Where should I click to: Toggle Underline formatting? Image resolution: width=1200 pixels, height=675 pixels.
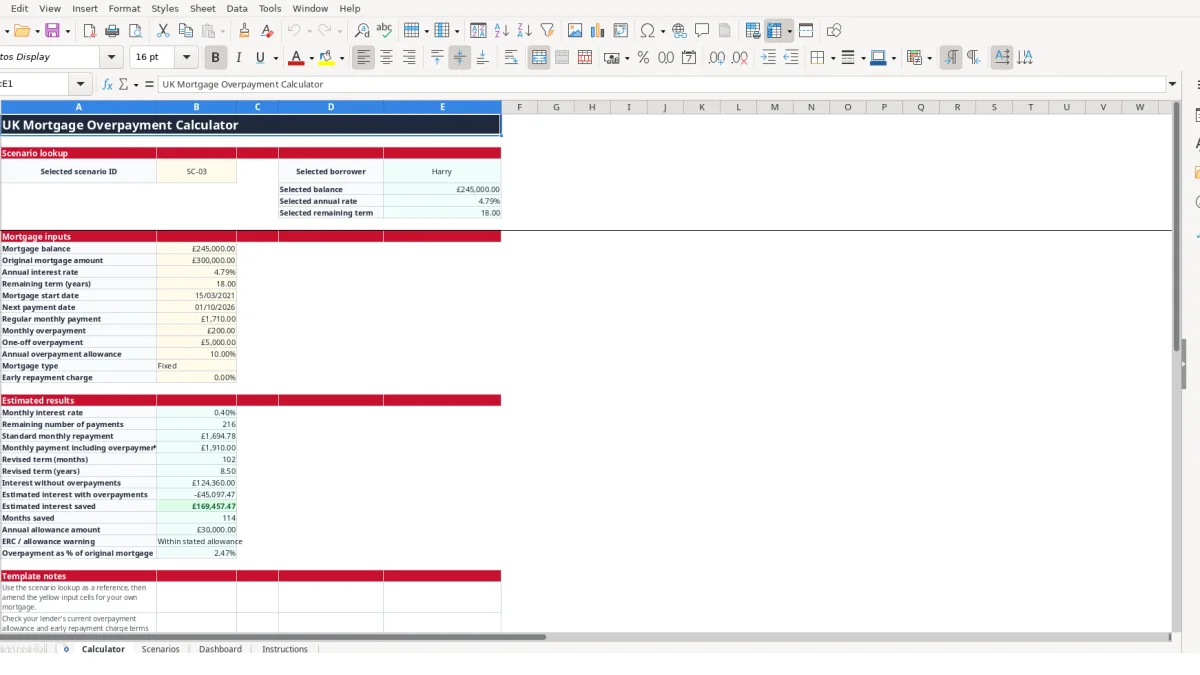[261, 58]
